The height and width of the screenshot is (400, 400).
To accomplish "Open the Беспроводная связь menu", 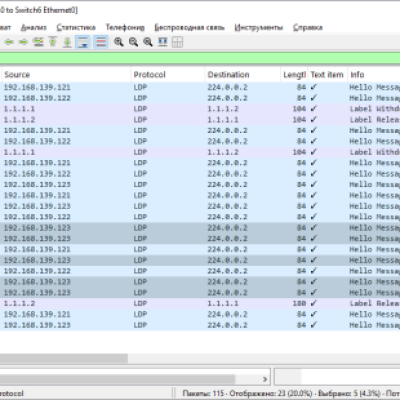I will [189, 27].
